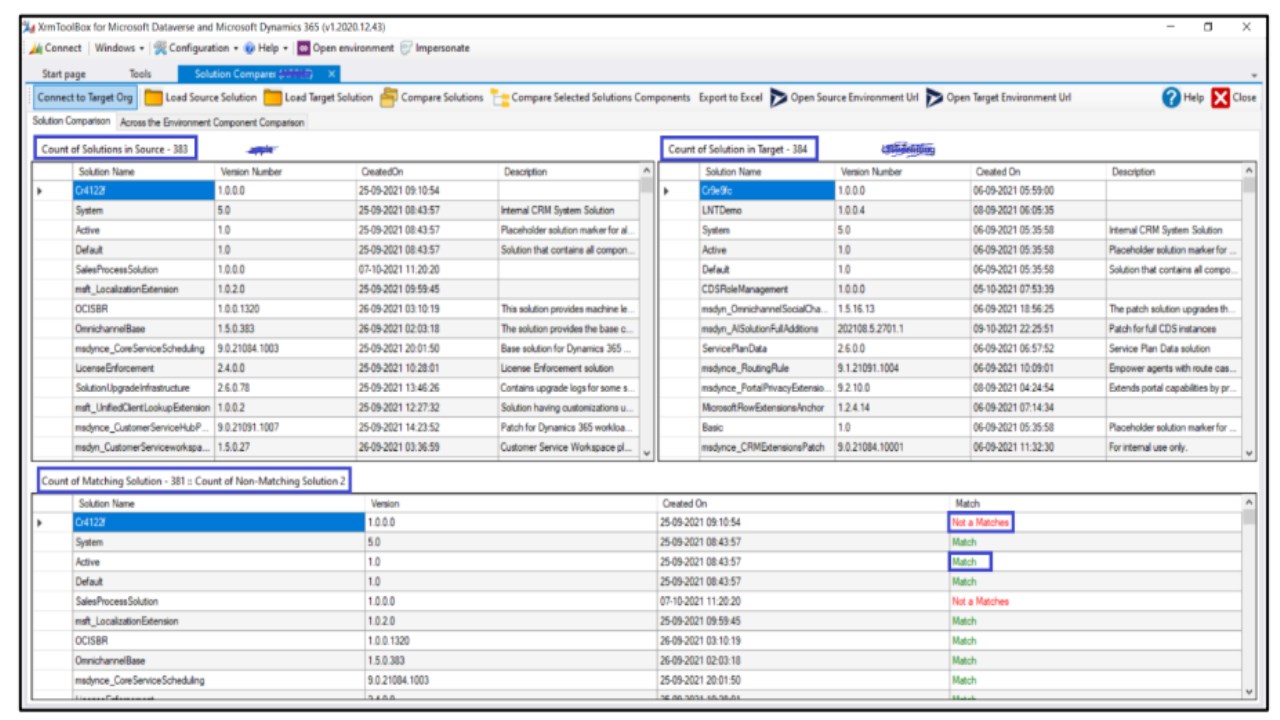Switch to the Start page tab

[x=64, y=74]
